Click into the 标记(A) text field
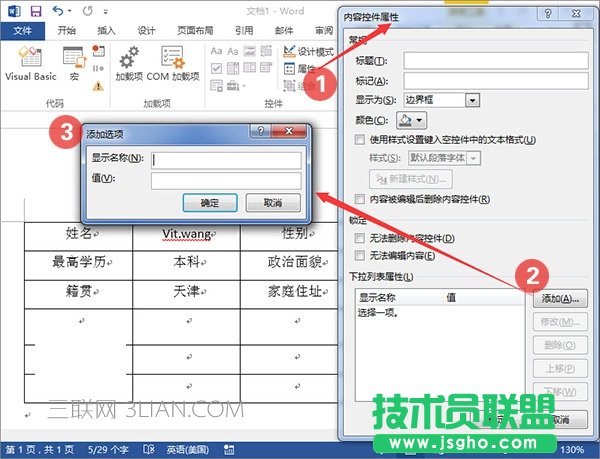 pyautogui.click(x=496, y=81)
